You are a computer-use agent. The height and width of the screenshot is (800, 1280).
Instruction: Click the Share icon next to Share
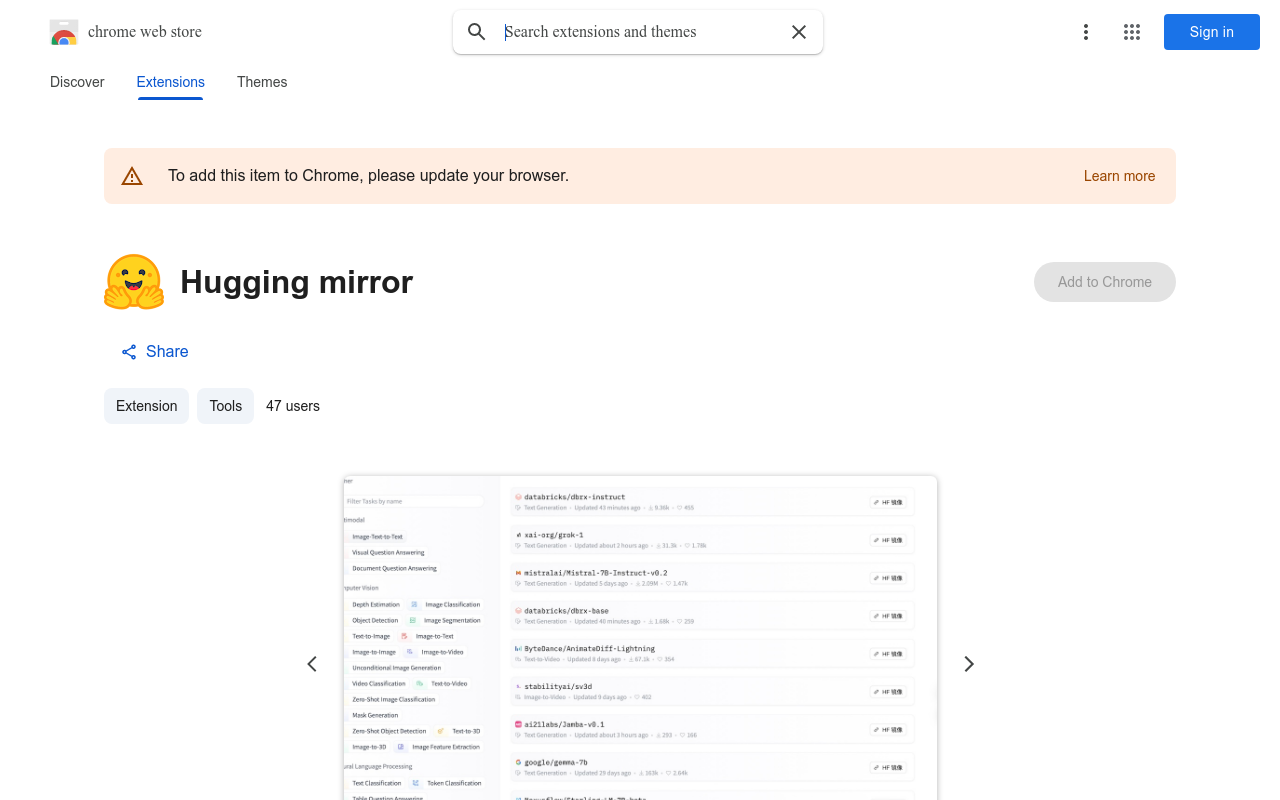128,351
